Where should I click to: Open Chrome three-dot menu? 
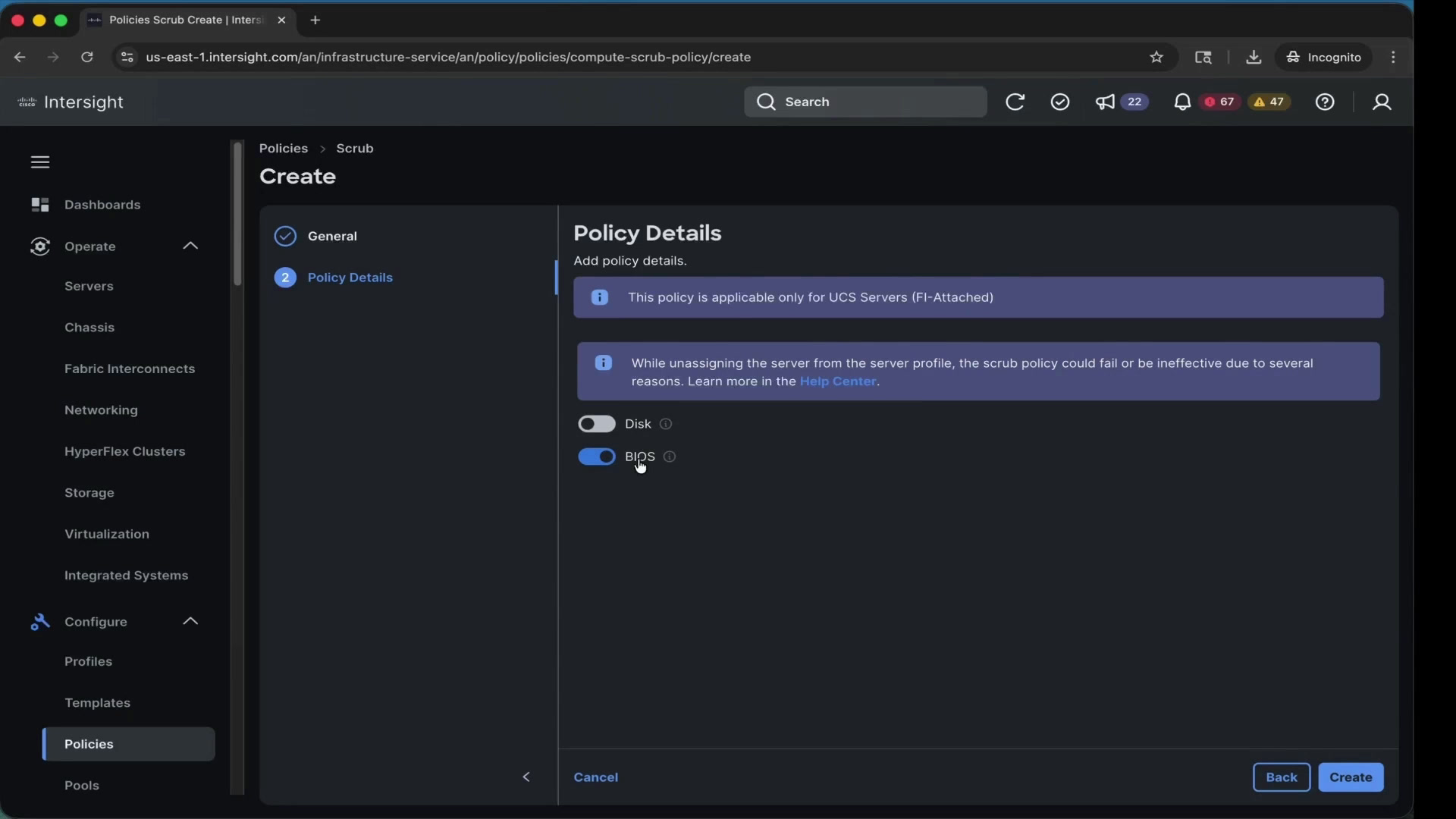(x=1393, y=58)
